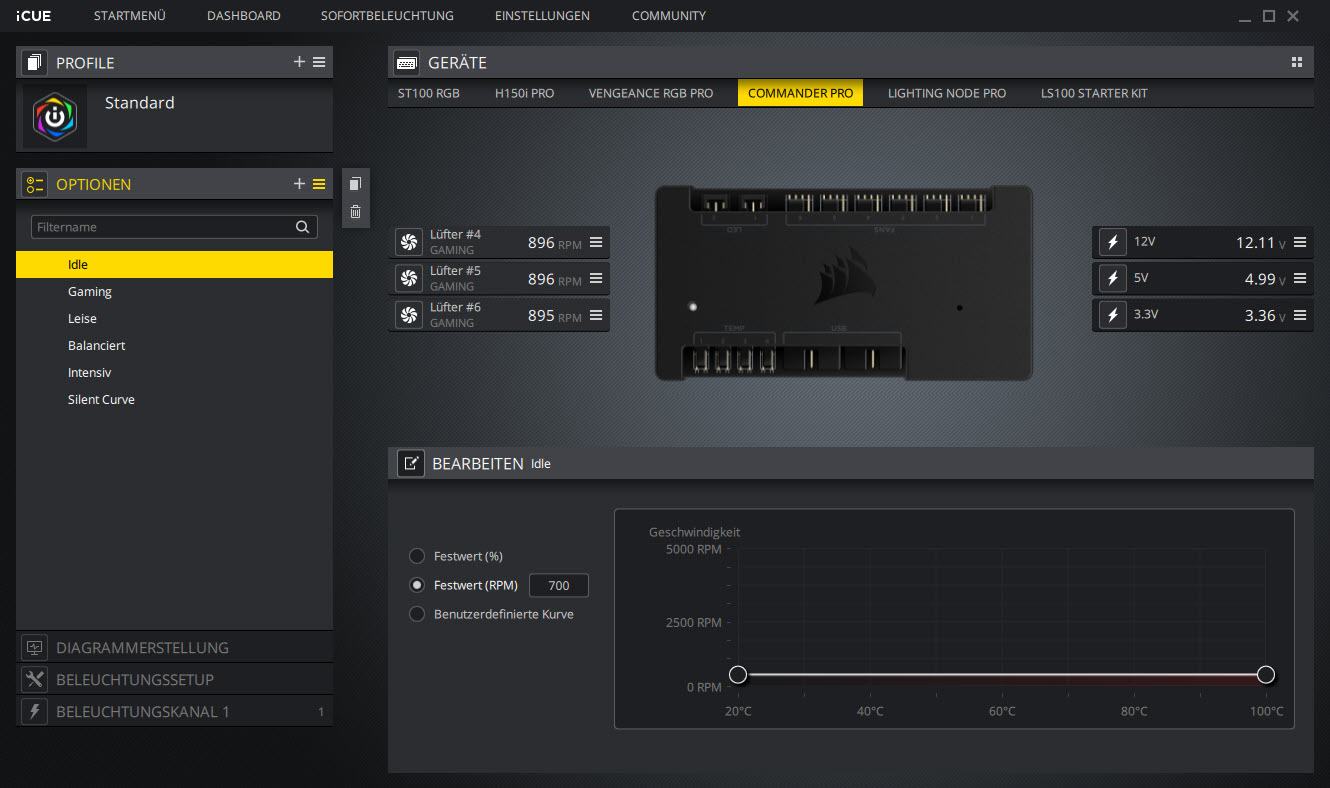Click the RPM value field showing 700
The image size is (1330, 788).
click(559, 585)
